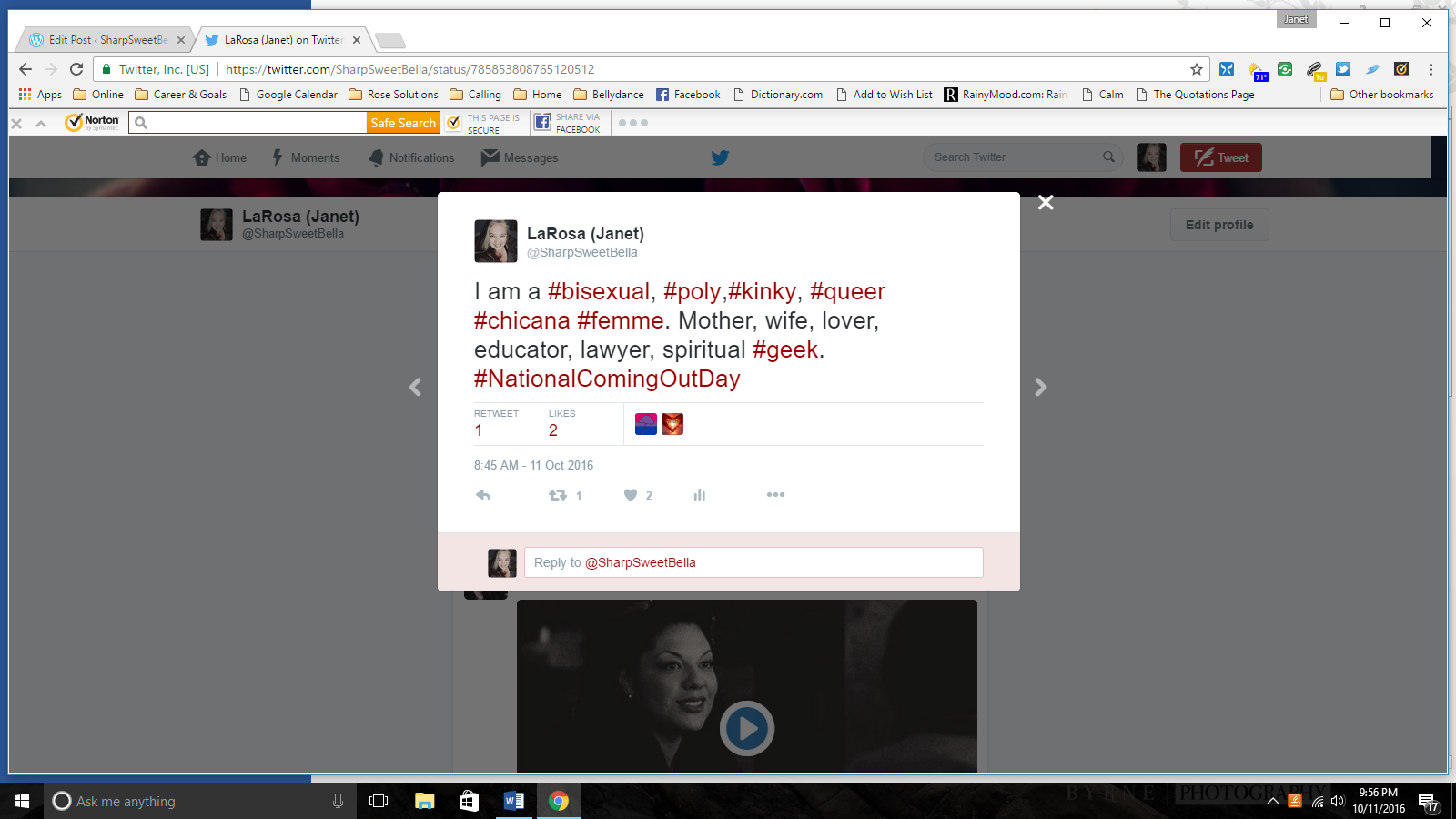
Task: Open the Notifications page on Twitter
Action: click(410, 157)
